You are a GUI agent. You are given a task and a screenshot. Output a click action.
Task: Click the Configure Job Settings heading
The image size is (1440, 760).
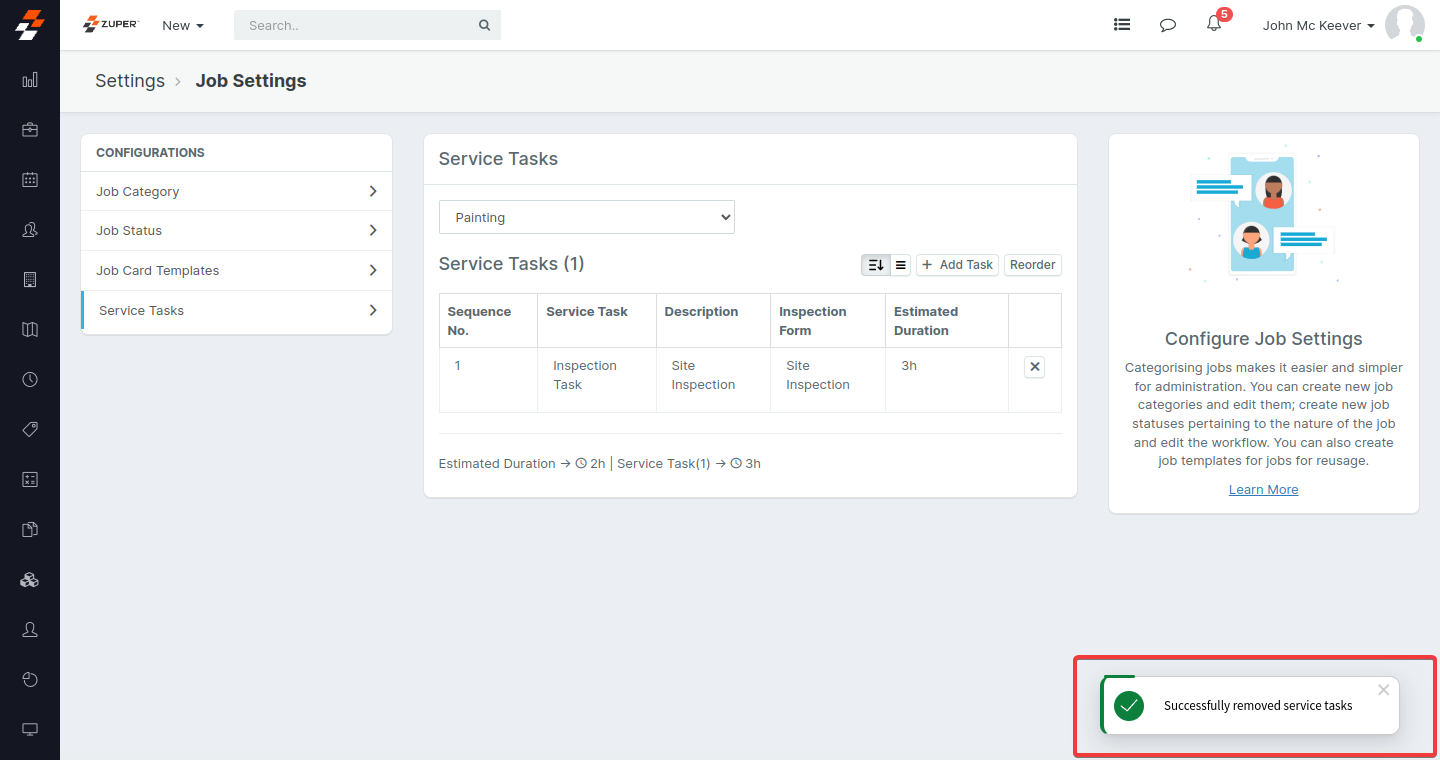pos(1264,339)
